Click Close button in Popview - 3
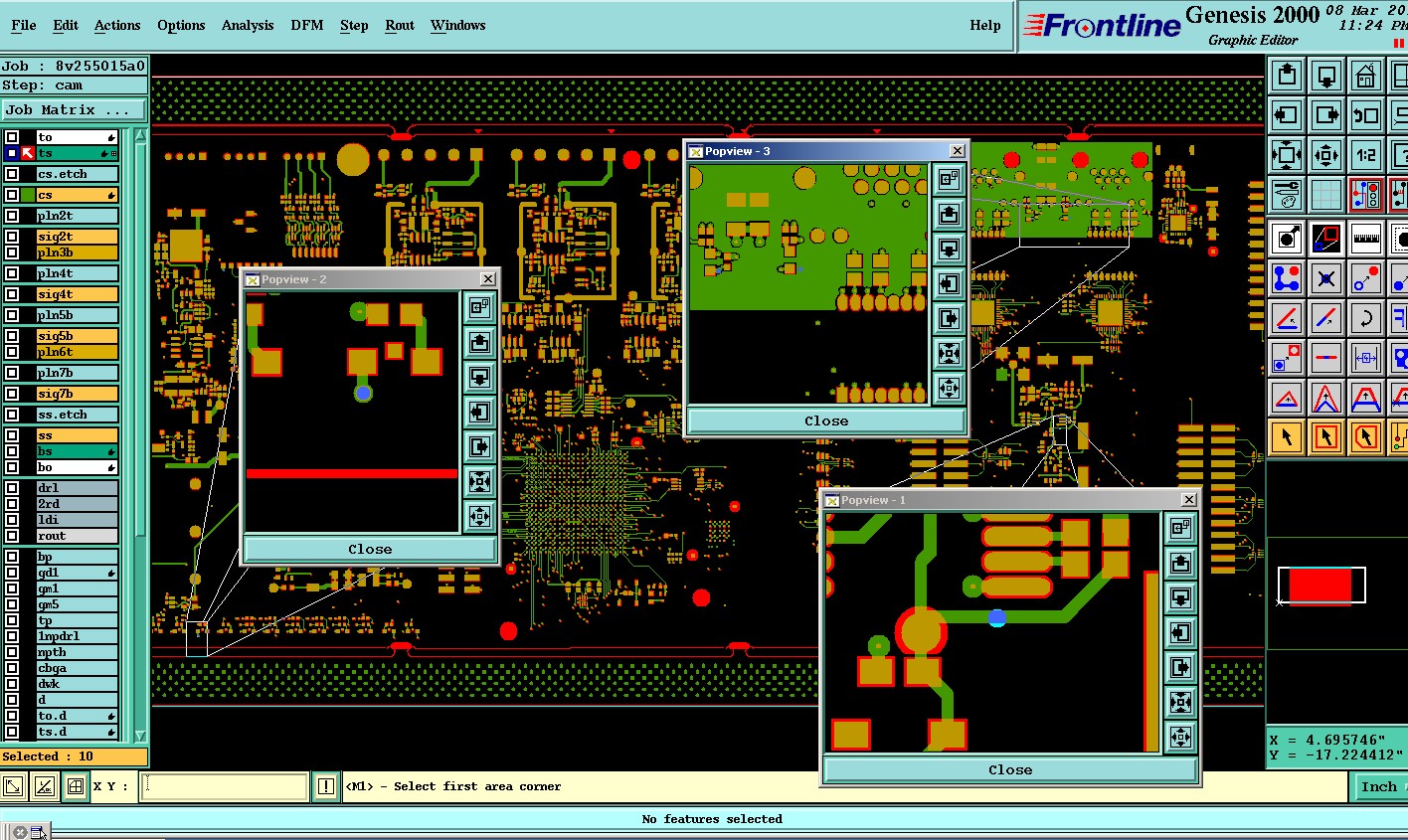Screen dimensions: 1408x840 click(x=826, y=420)
